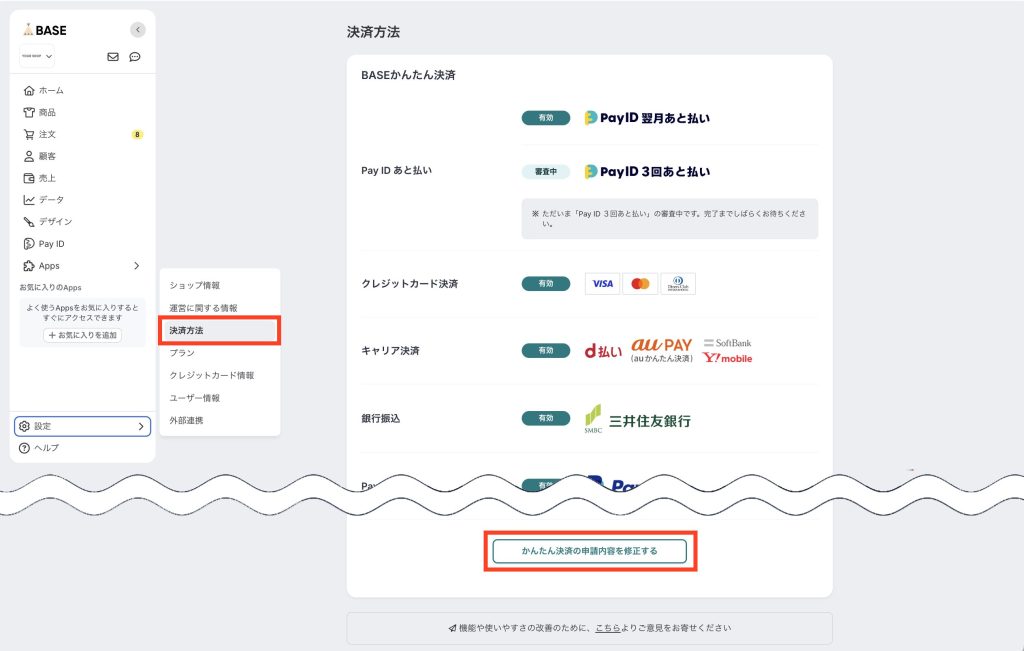Open デザイン design page

(55, 222)
